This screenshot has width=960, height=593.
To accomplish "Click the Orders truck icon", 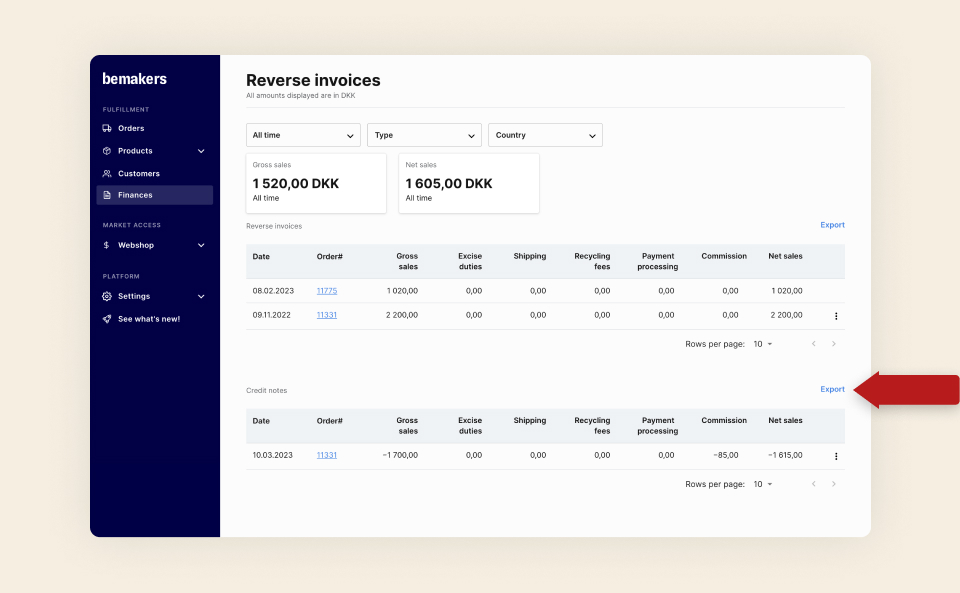I will (107, 129).
